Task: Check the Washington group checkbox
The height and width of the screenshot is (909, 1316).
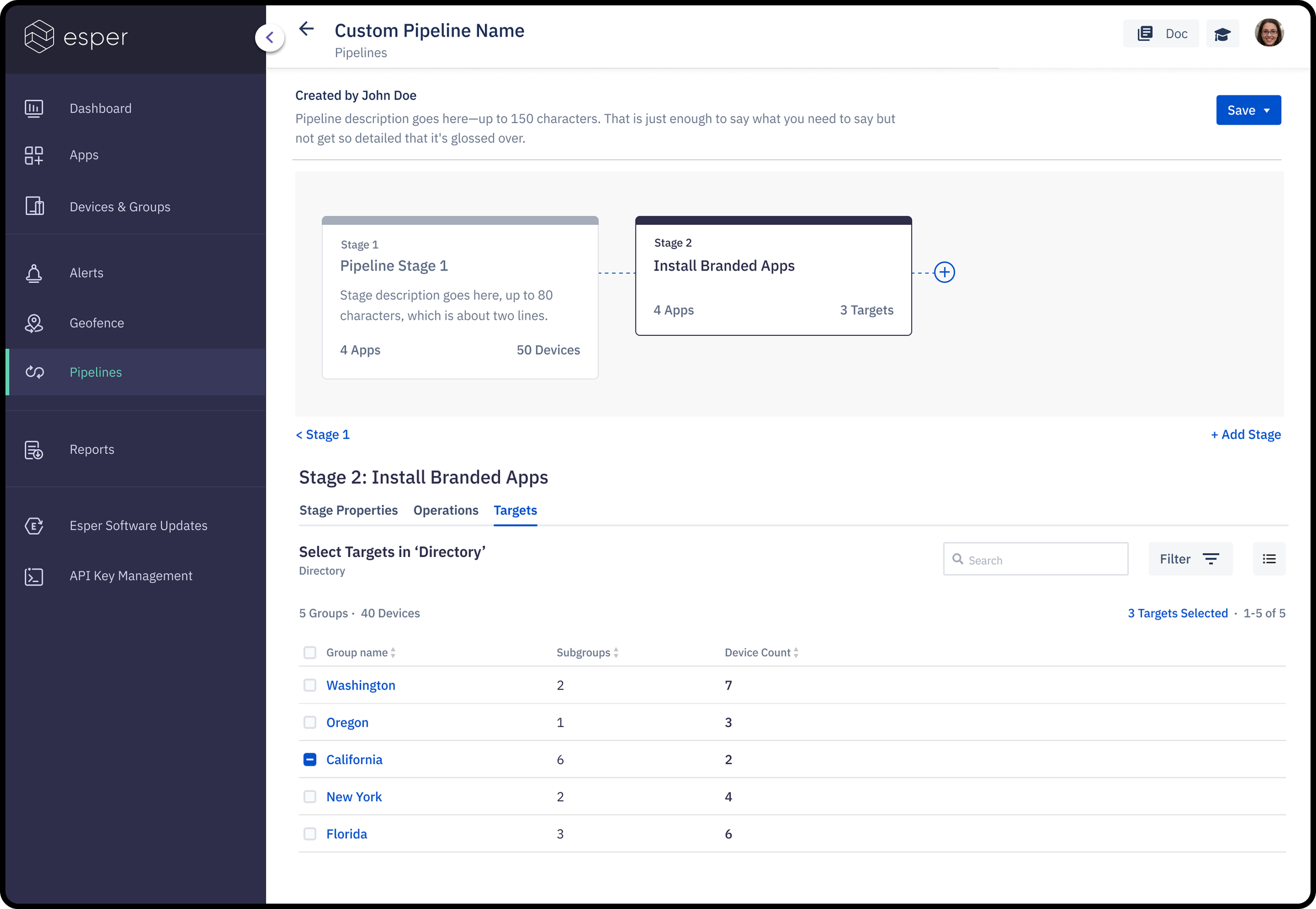Action: click(x=310, y=685)
